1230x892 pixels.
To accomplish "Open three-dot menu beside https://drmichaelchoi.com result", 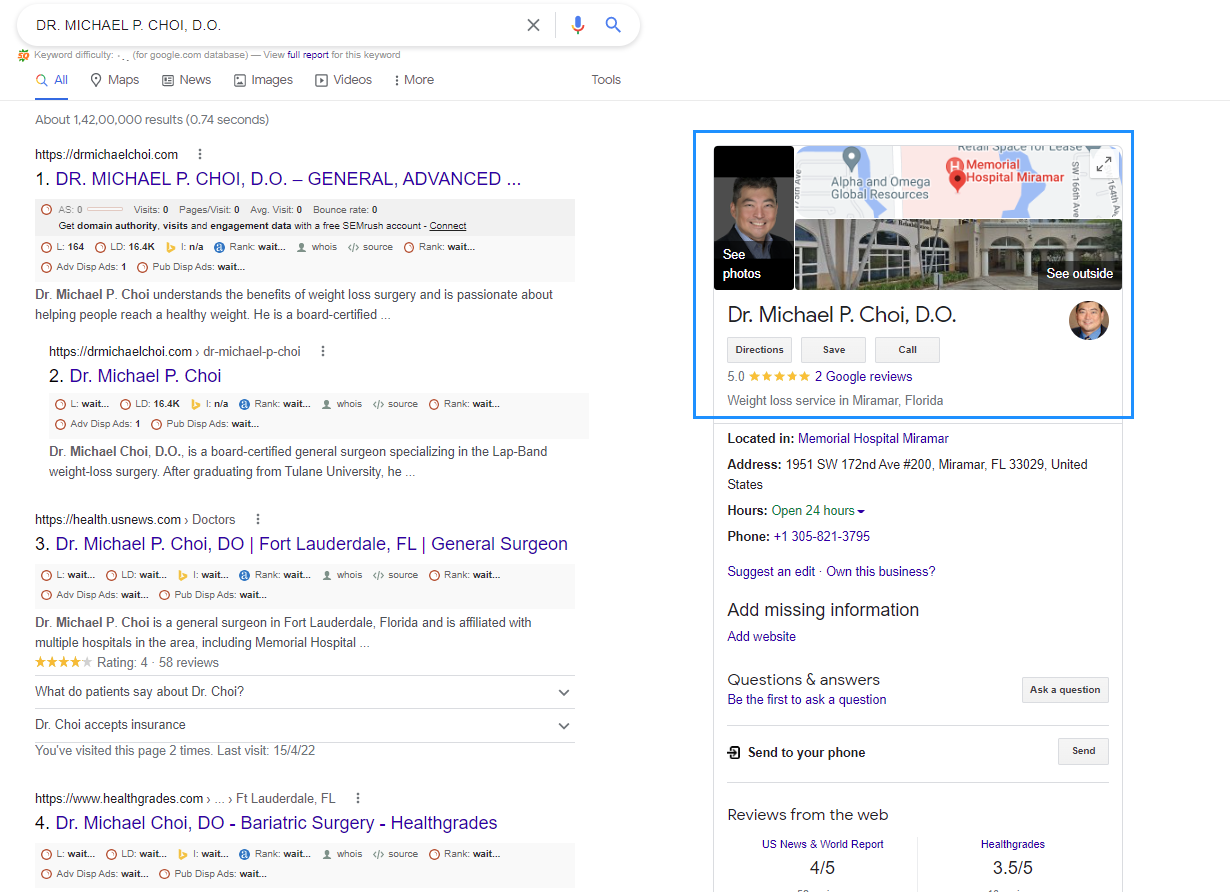I will pyautogui.click(x=200, y=154).
